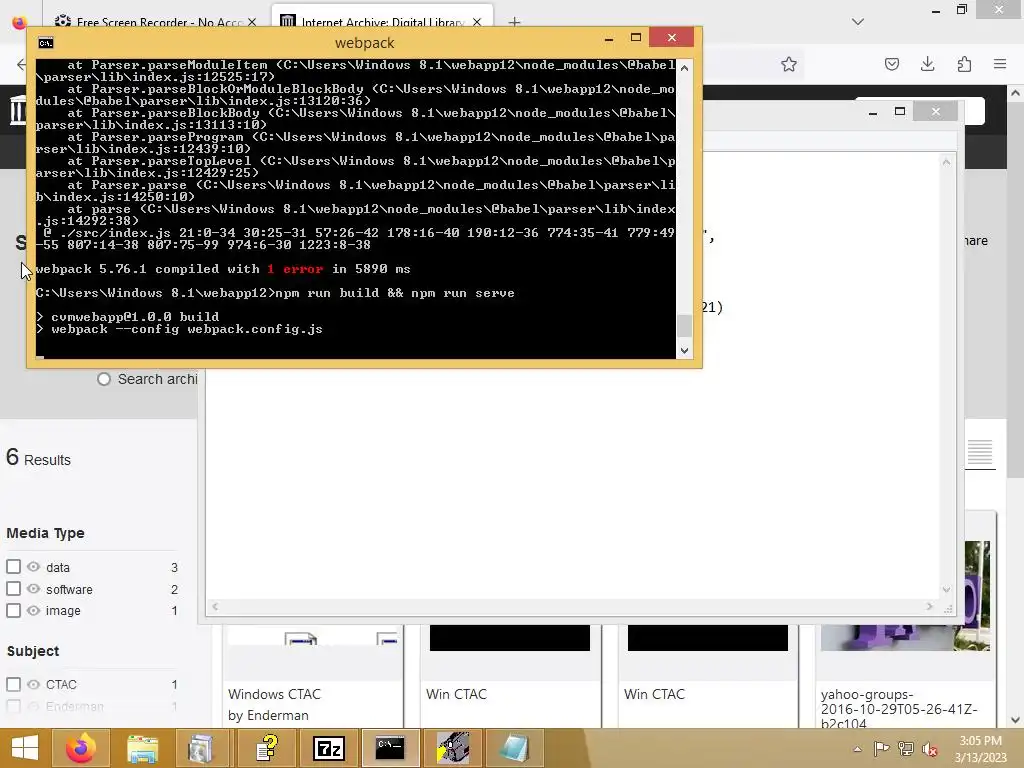Toggle the eye icon next to software

click(x=33, y=588)
